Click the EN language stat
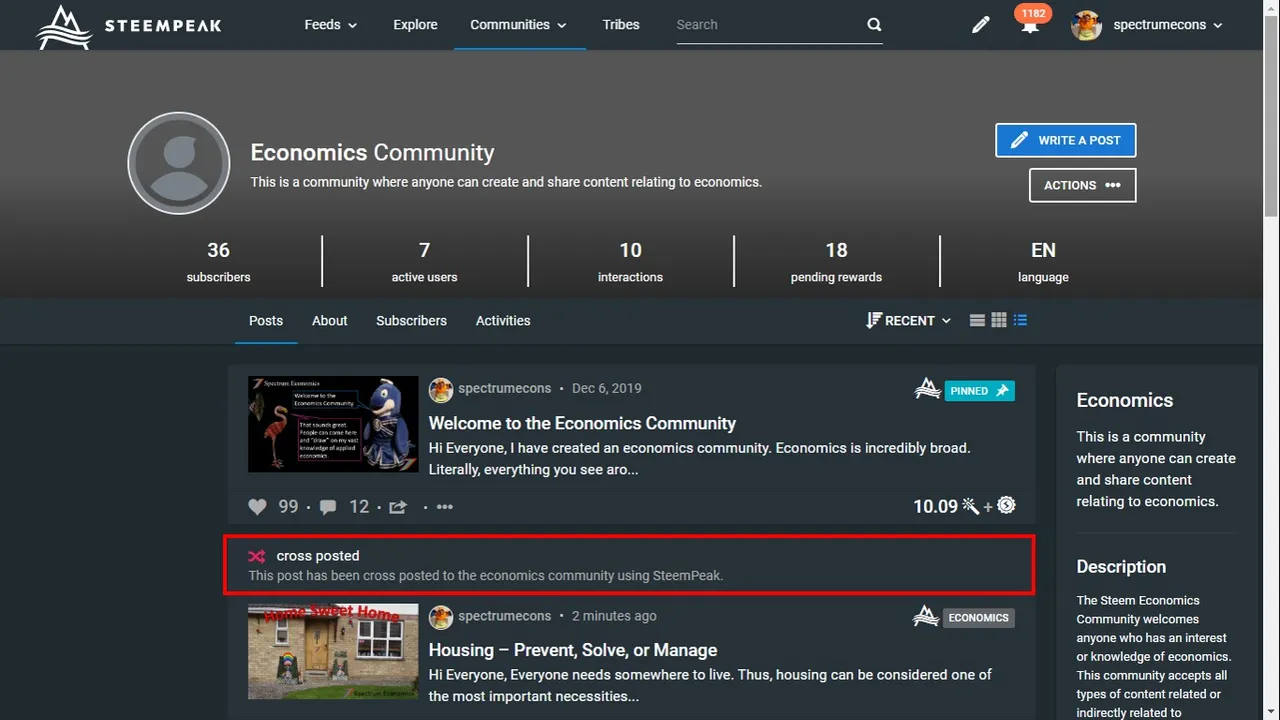The image size is (1280, 720). 1043,261
